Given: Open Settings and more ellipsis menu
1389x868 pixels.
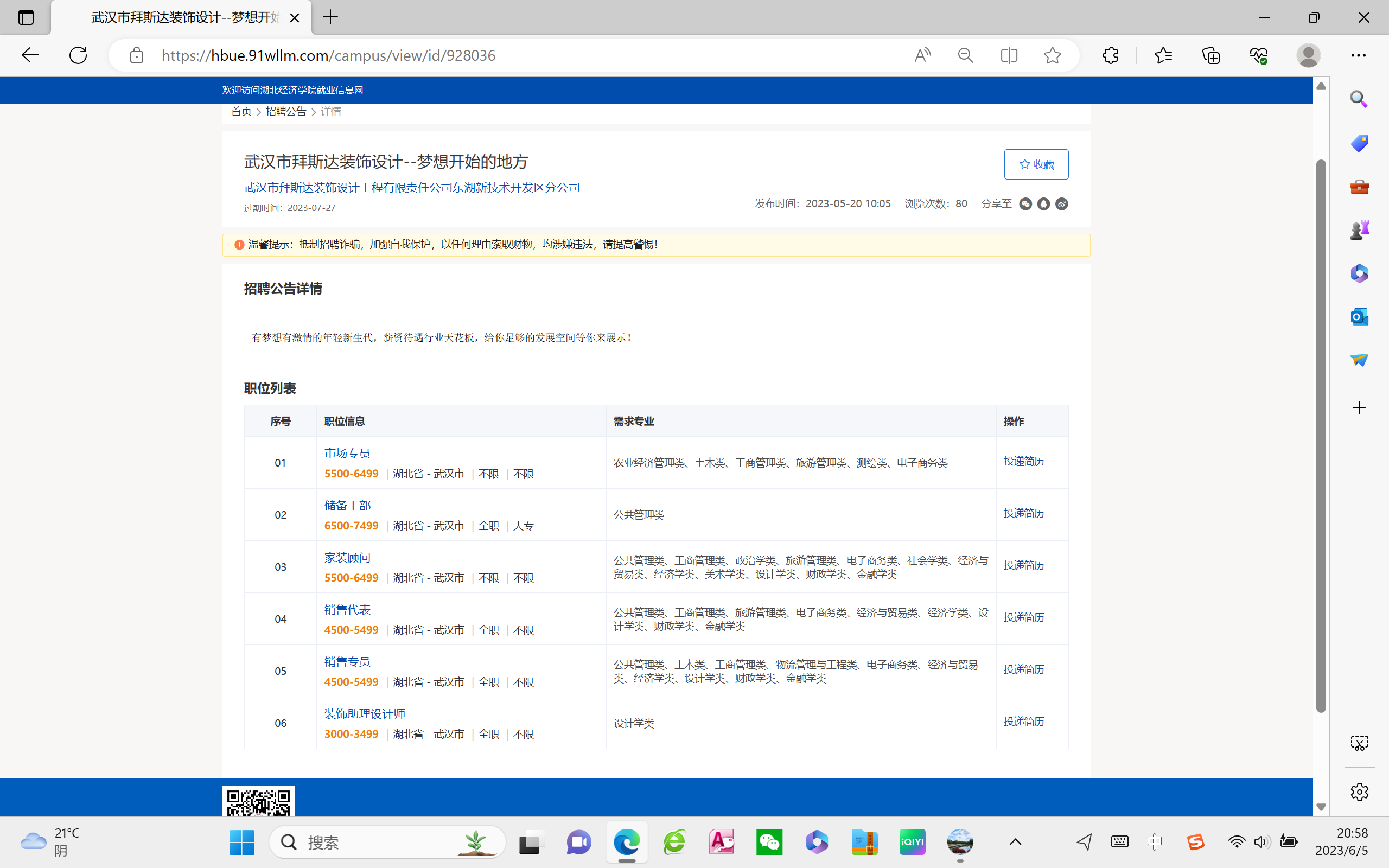Looking at the screenshot, I should 1358,55.
